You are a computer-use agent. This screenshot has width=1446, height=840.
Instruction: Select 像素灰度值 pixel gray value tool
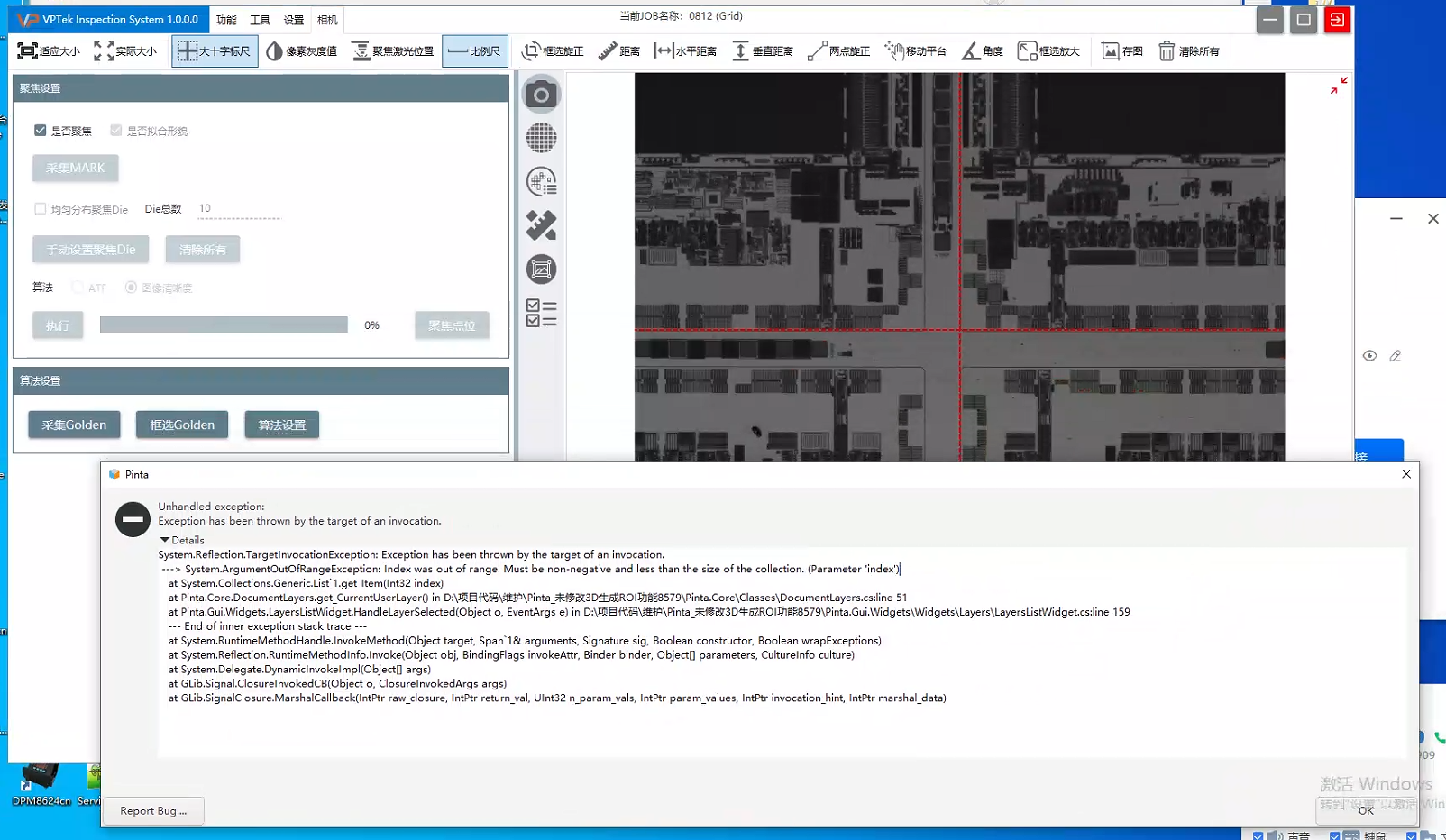click(302, 51)
